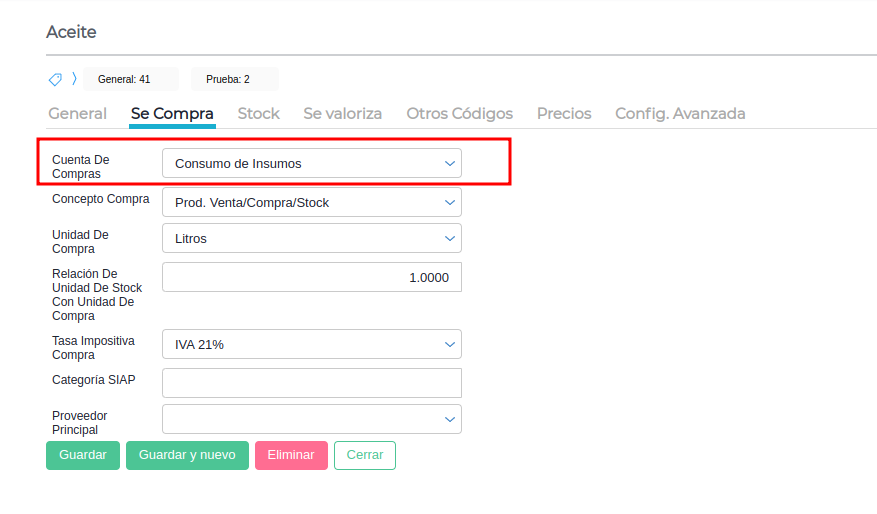Open the Otros Códigos tab
Viewport: 877px width, 514px height.
[459, 114]
